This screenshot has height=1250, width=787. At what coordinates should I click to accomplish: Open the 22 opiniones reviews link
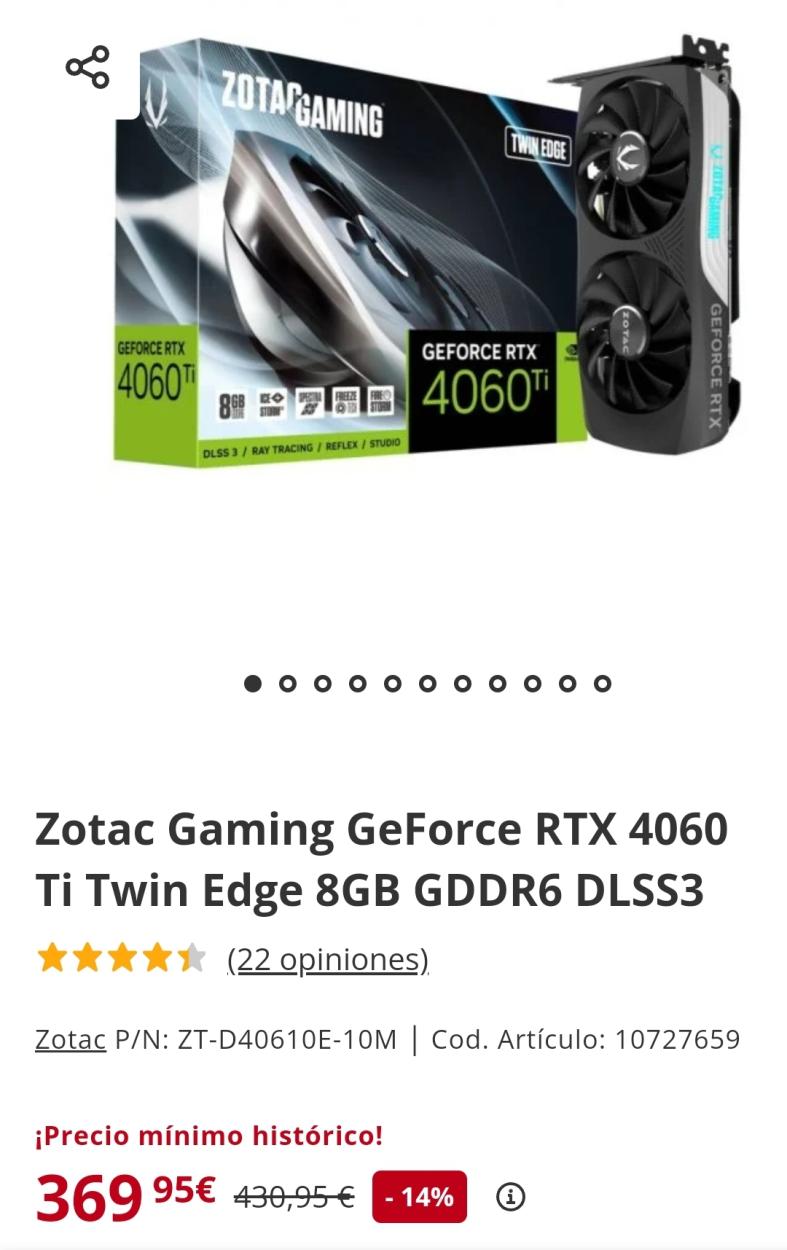pos(328,960)
